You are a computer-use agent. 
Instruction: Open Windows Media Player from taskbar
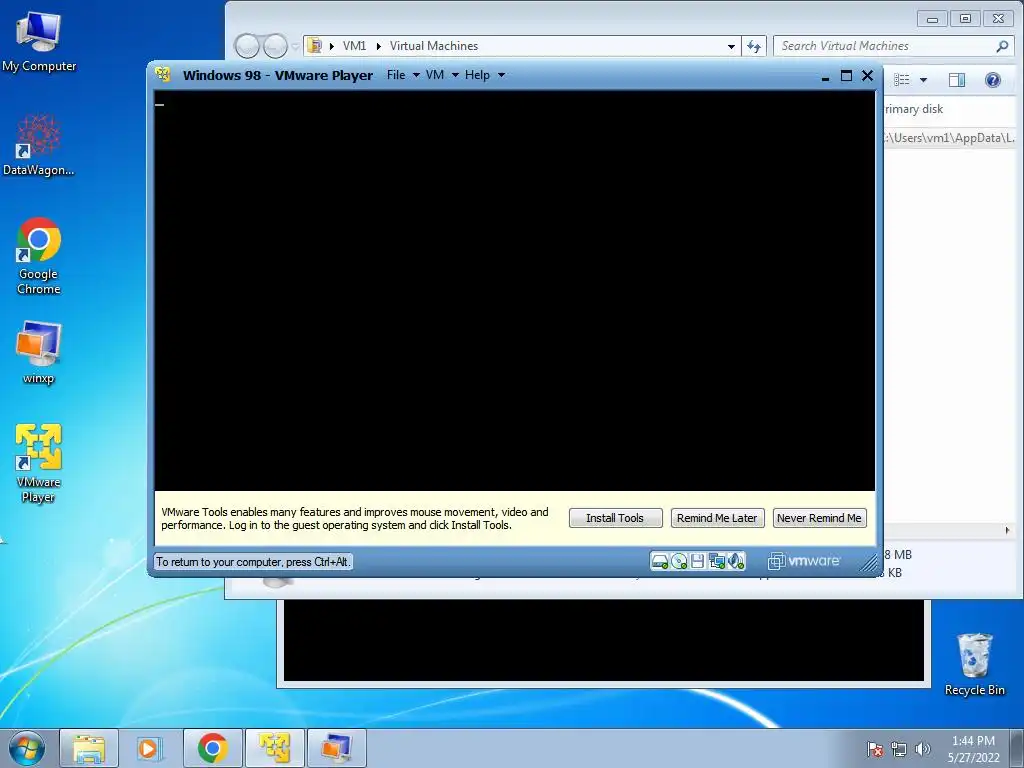(150, 748)
